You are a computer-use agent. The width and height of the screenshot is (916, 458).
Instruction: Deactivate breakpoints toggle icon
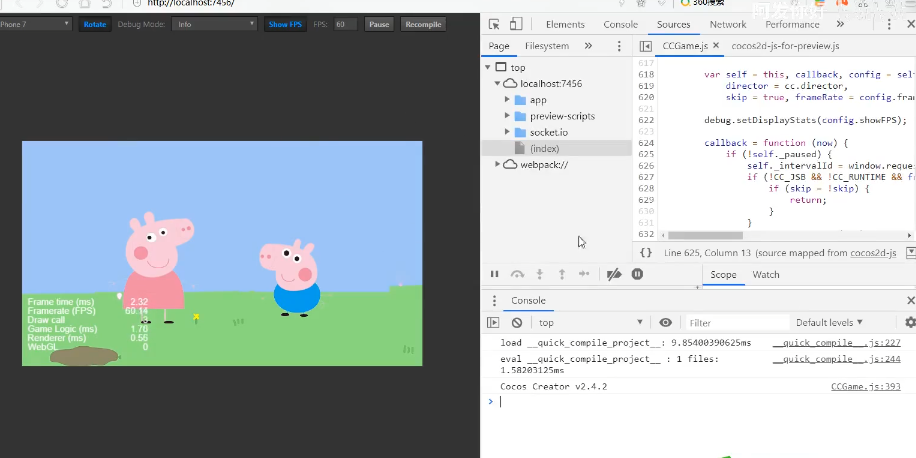click(x=614, y=274)
